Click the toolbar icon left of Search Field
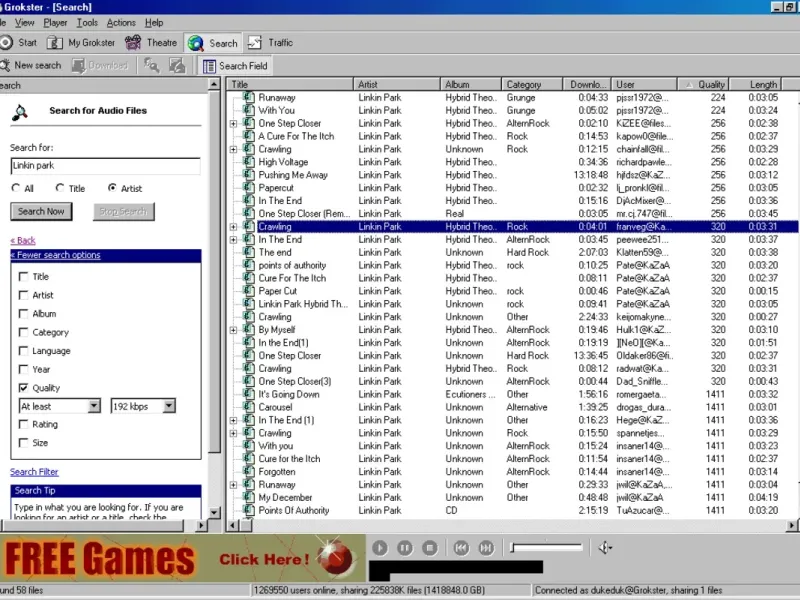Screen dimensions: 800x600 tap(177, 65)
